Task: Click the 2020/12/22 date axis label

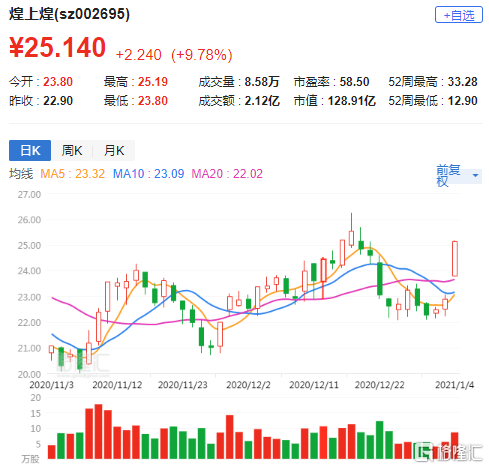Action: (379, 385)
